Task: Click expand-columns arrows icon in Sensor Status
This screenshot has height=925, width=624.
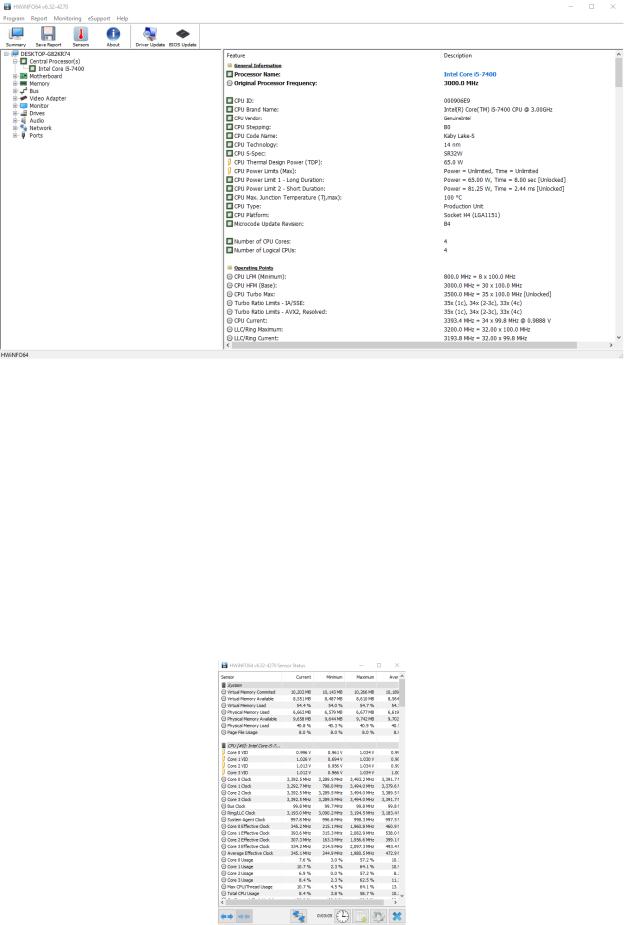Action: click(x=227, y=916)
